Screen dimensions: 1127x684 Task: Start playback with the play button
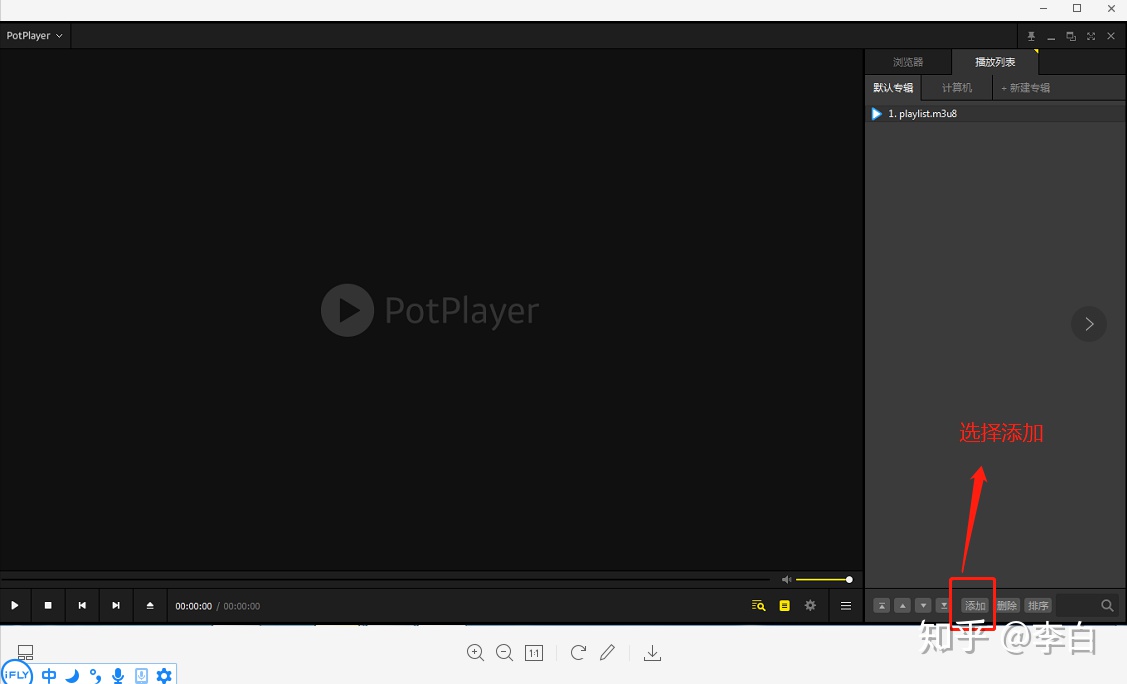click(x=14, y=606)
